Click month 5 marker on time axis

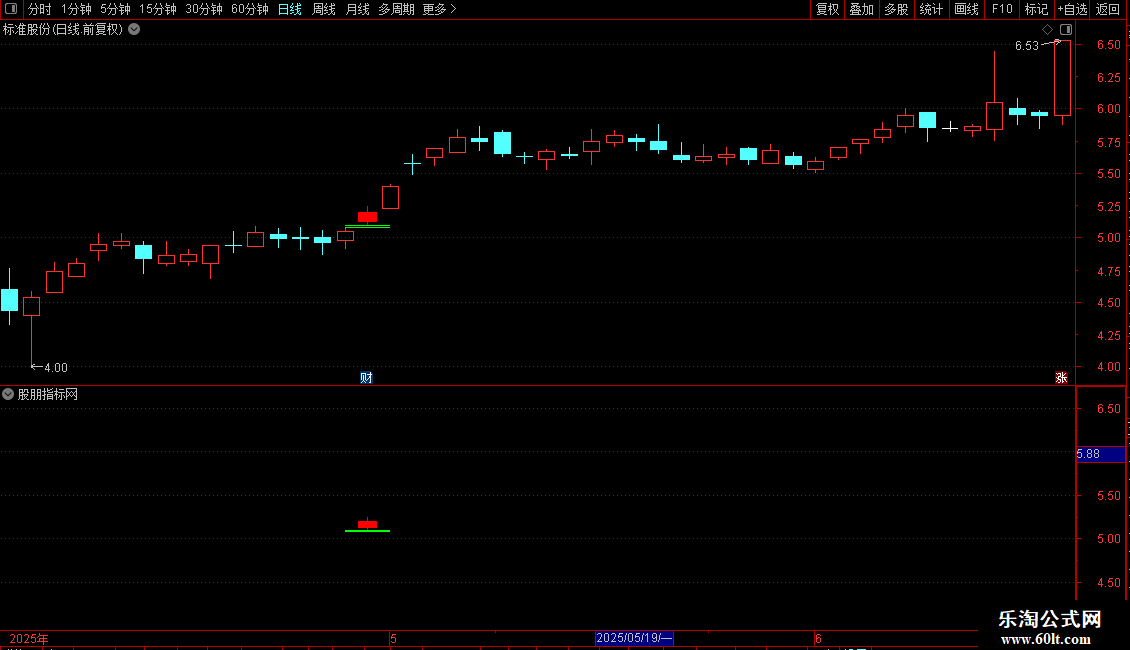point(393,638)
